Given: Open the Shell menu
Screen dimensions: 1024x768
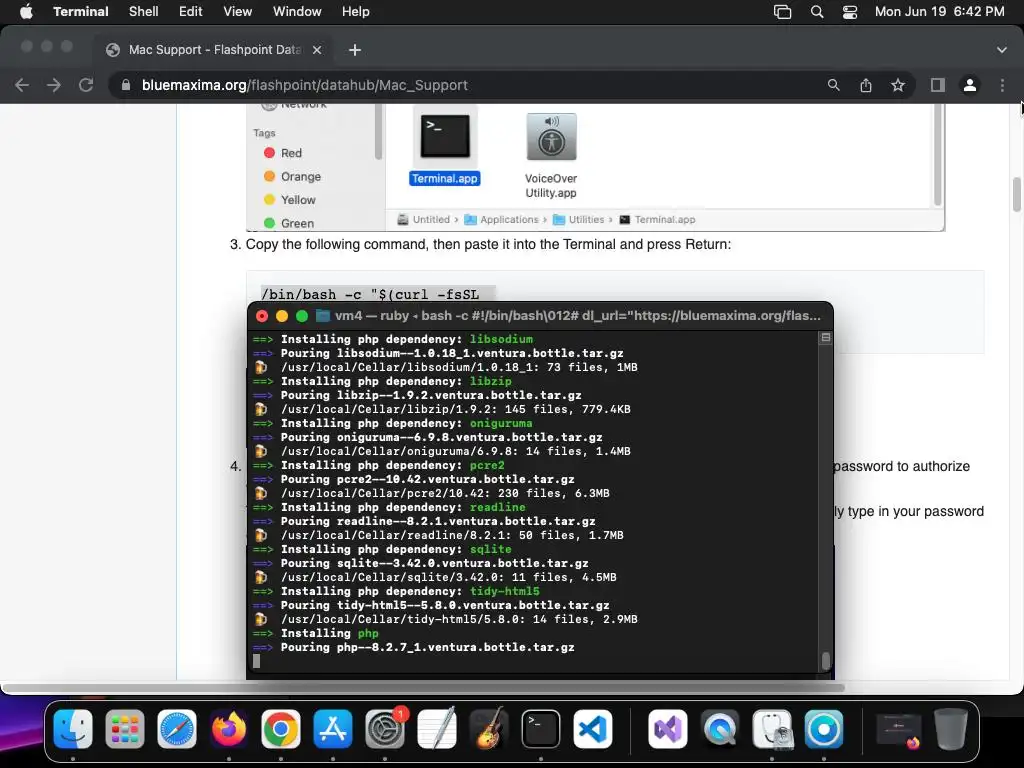Looking at the screenshot, I should tap(143, 11).
